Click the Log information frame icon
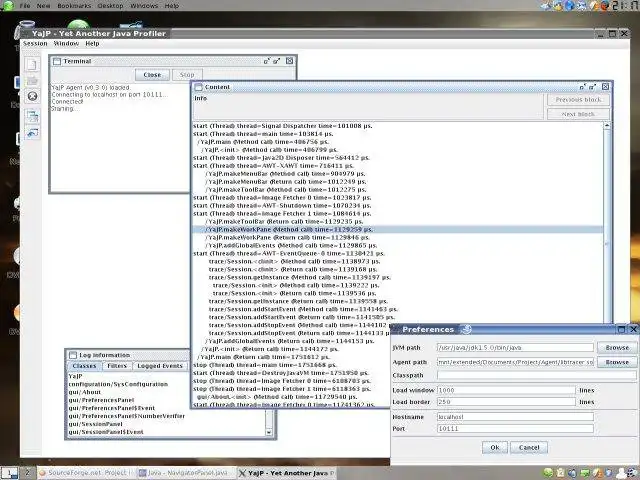This screenshot has height=480, width=640. point(73,355)
